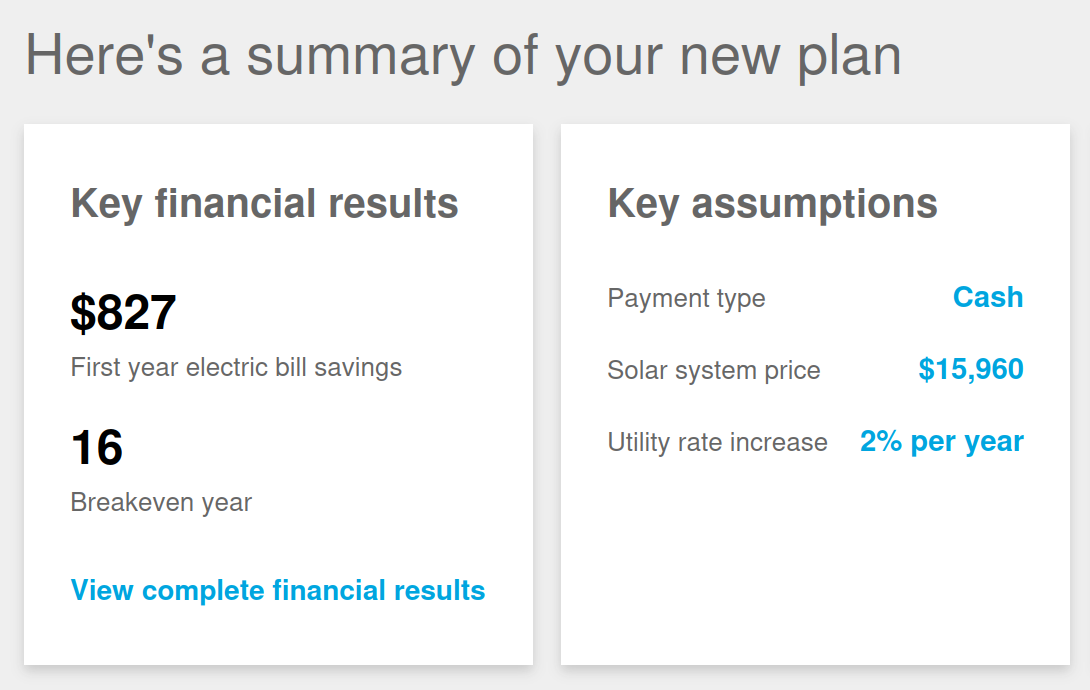Select the $827 savings amount
The height and width of the screenshot is (690, 1090).
(123, 313)
